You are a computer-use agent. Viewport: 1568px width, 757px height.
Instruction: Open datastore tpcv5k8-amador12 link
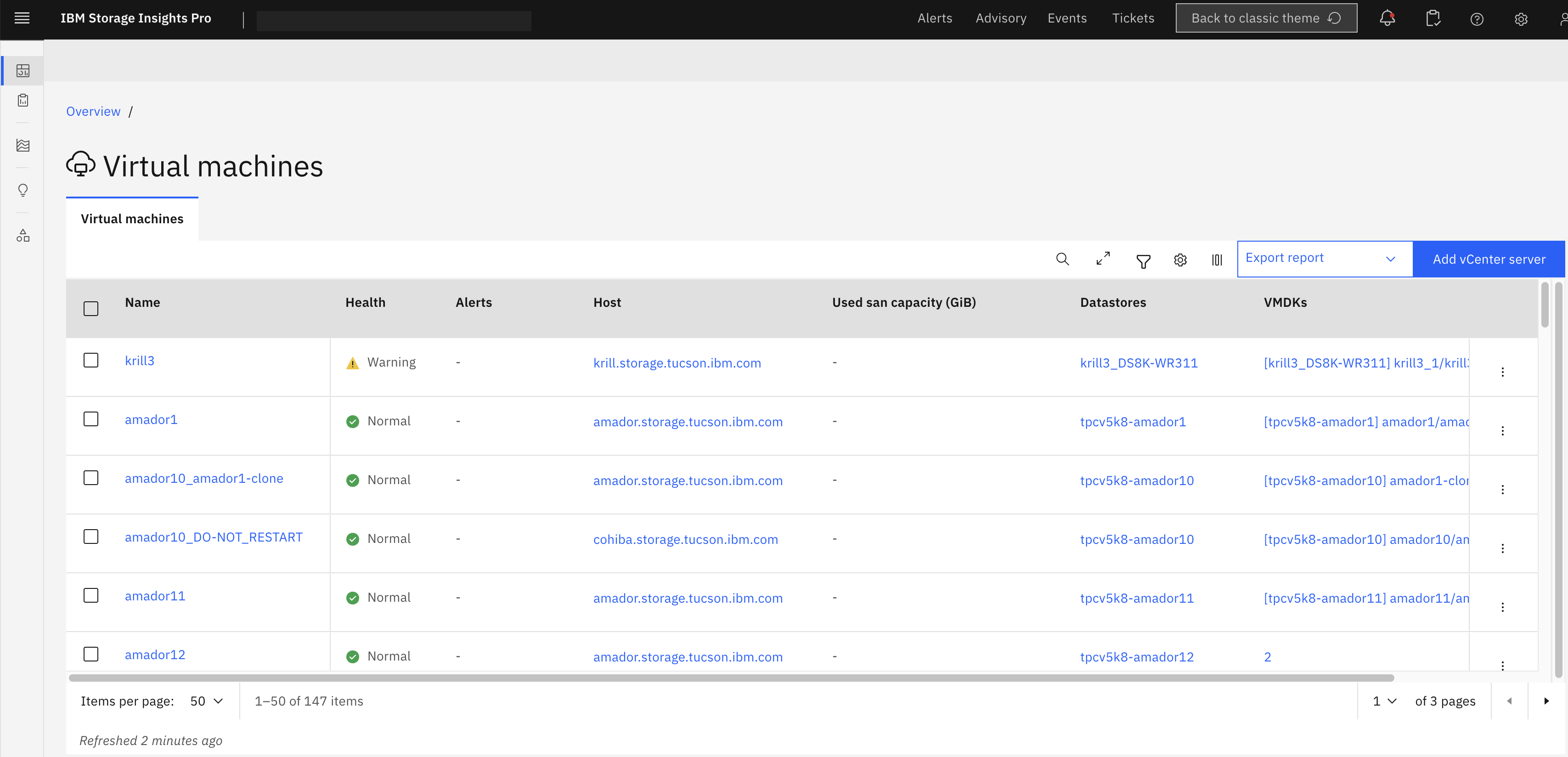click(x=1137, y=657)
